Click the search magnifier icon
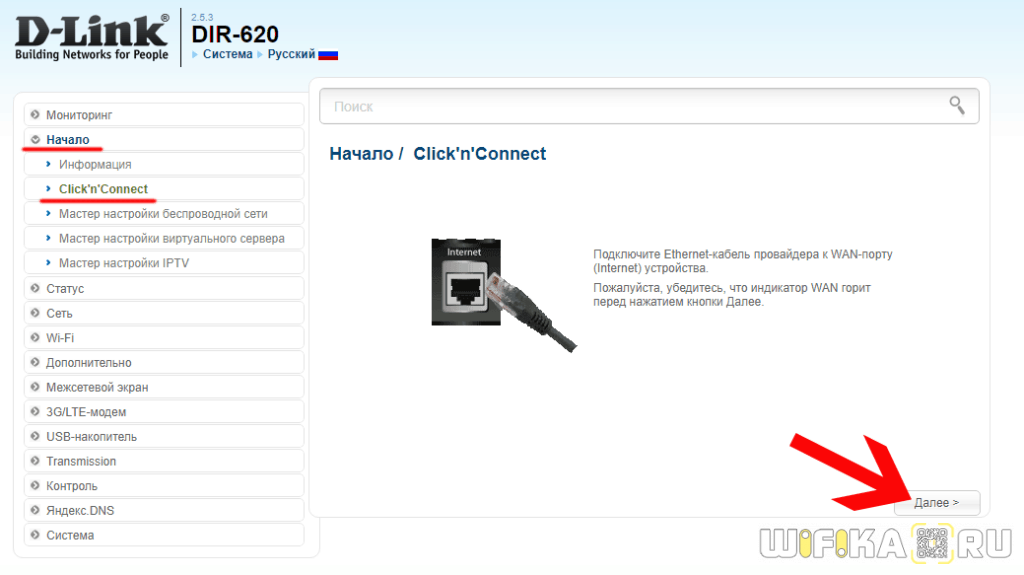1024x575 pixels. coord(957,105)
